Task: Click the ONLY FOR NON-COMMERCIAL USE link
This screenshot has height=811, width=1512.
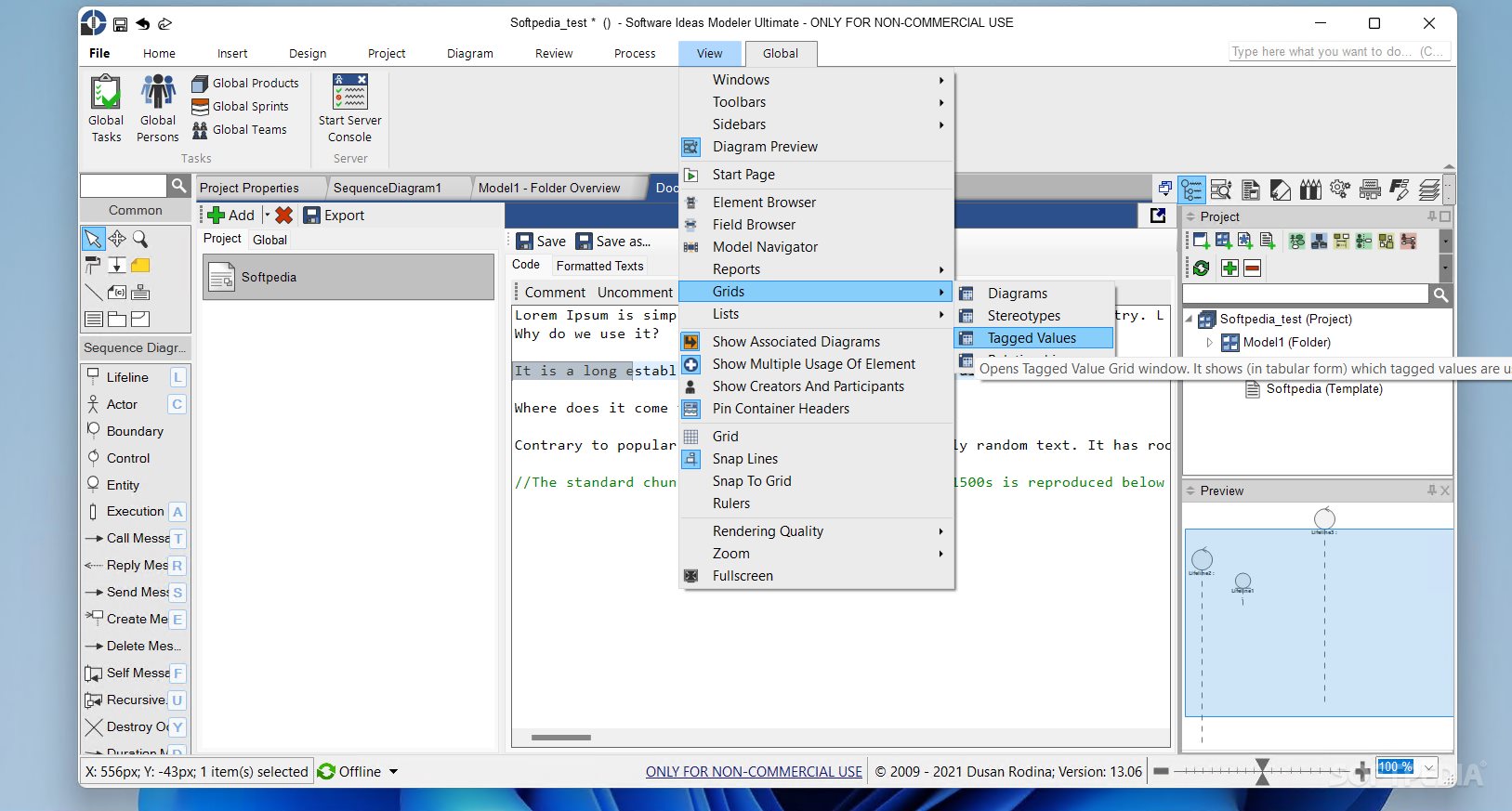Action: (x=754, y=772)
